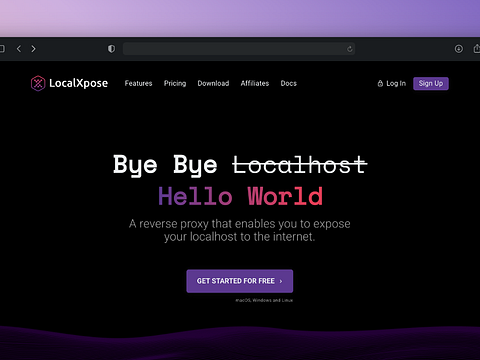
Task: Click 'macOS, Windows and Linux' caption
Action: [x=264, y=300]
